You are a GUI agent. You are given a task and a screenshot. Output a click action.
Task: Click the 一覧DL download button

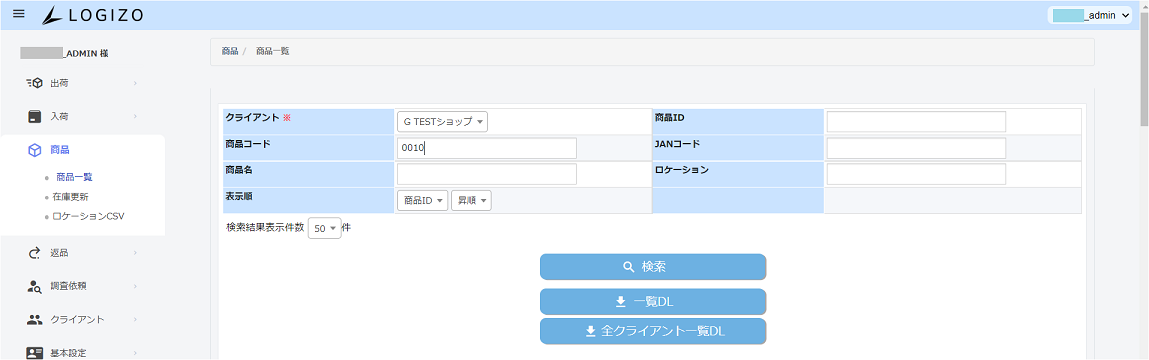653,301
